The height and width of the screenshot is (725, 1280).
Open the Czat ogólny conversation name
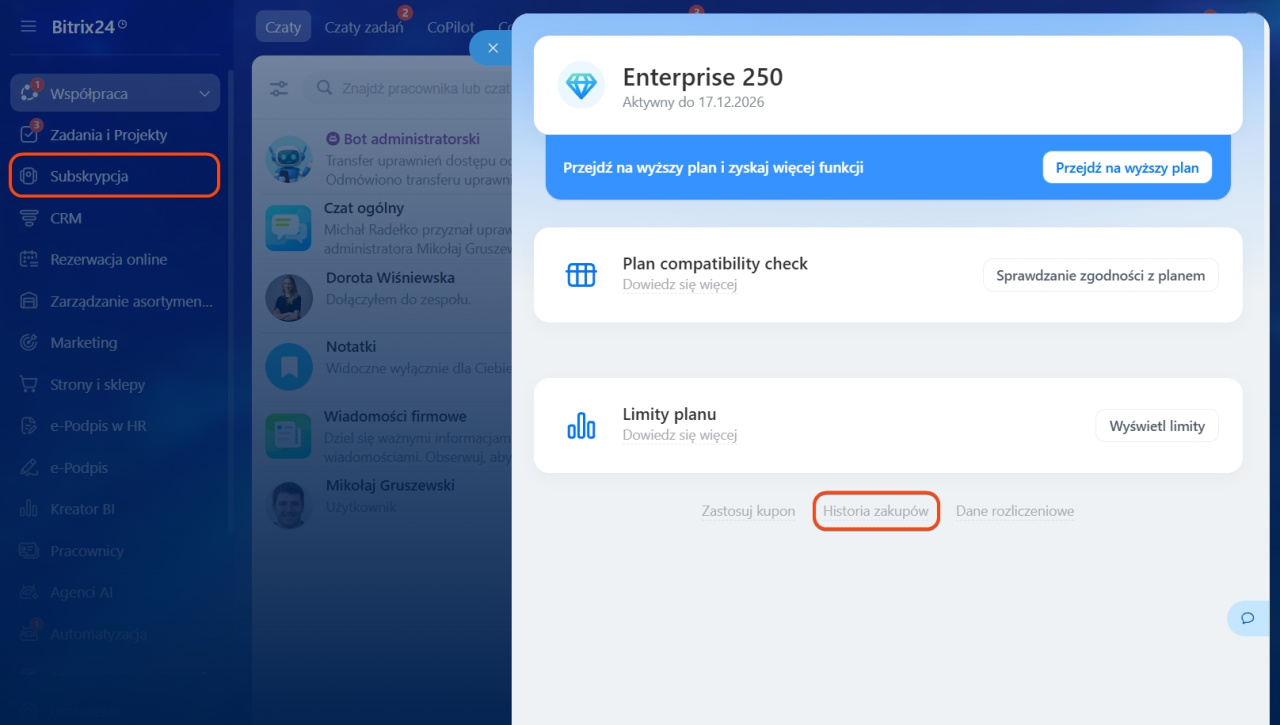[x=364, y=208]
